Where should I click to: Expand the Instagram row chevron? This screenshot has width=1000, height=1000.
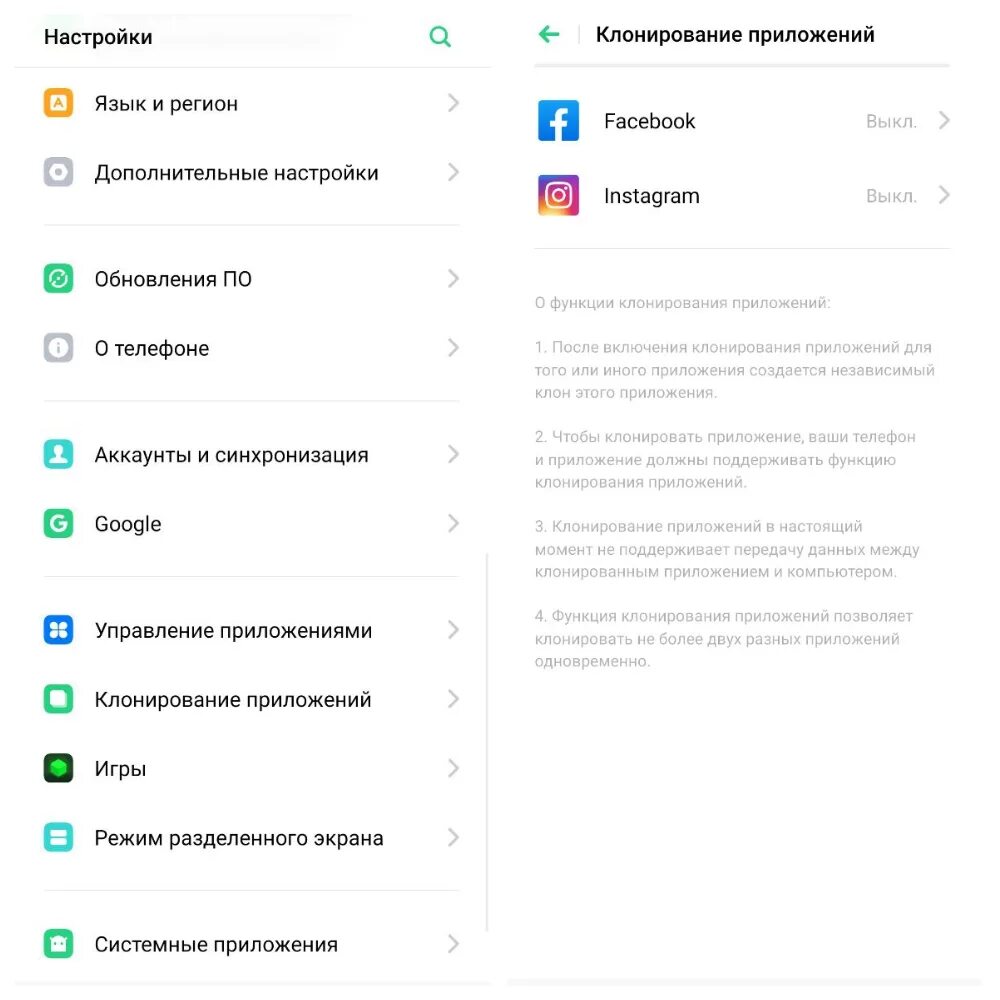pyautogui.click(x=945, y=195)
